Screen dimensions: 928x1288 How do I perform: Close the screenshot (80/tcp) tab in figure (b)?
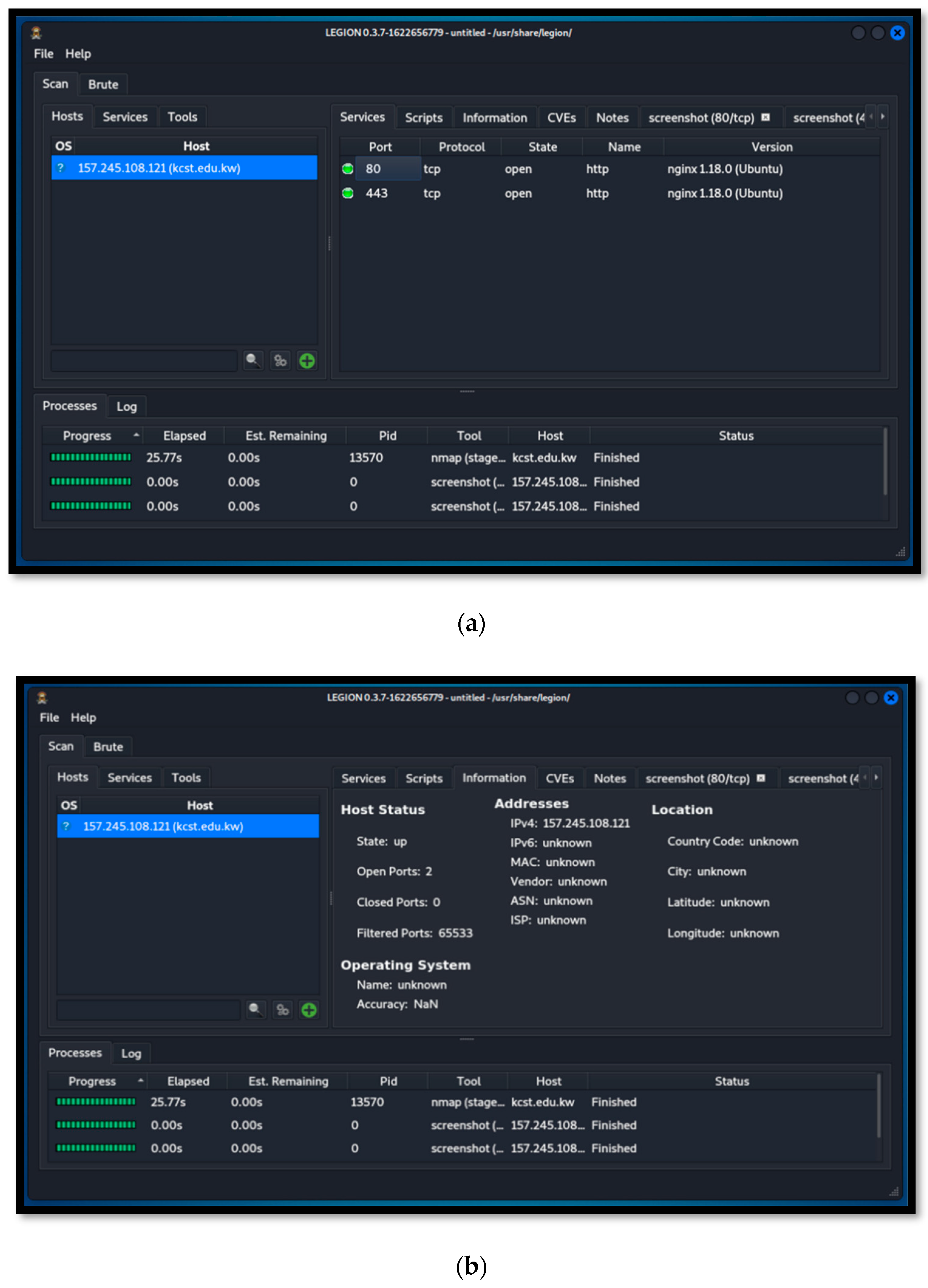point(761,778)
